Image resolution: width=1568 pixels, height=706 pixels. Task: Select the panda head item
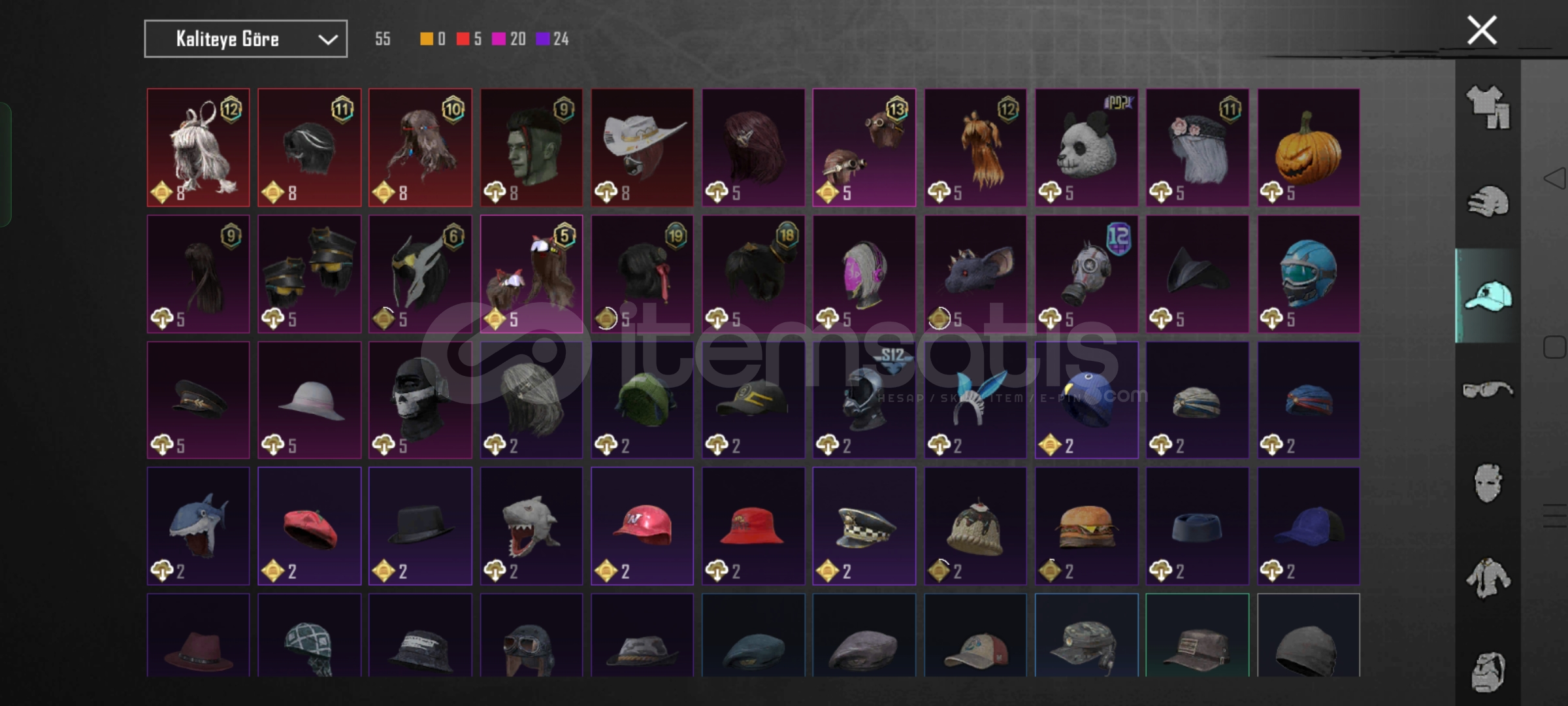[1086, 148]
